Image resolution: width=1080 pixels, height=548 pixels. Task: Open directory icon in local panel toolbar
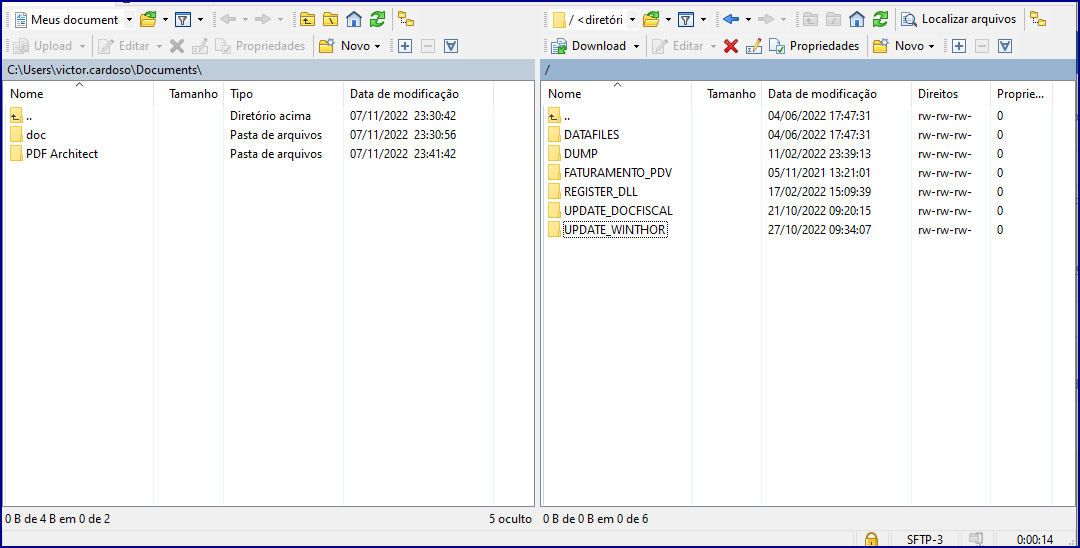click(148, 20)
